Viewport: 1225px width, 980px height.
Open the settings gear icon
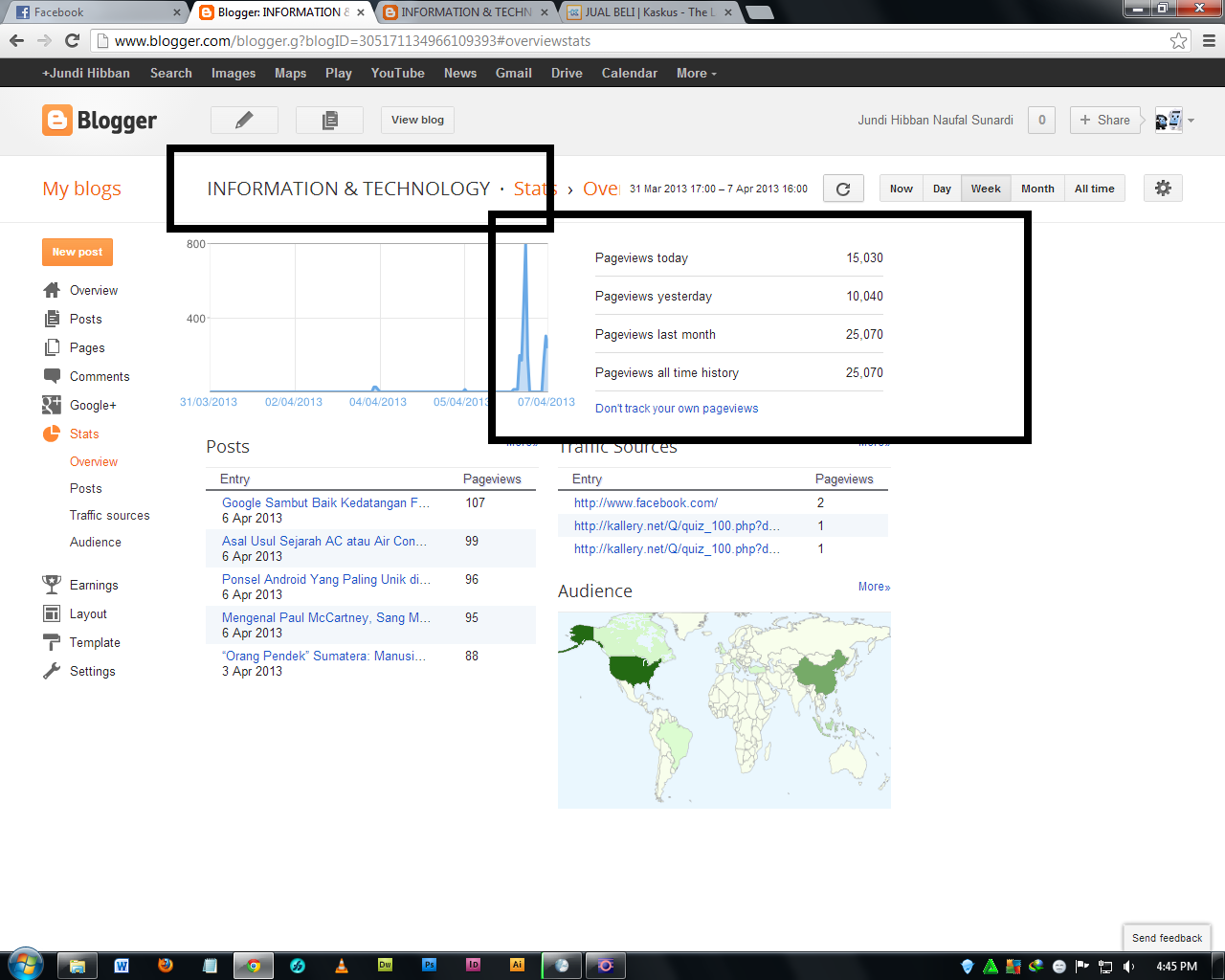pyautogui.click(x=1163, y=189)
